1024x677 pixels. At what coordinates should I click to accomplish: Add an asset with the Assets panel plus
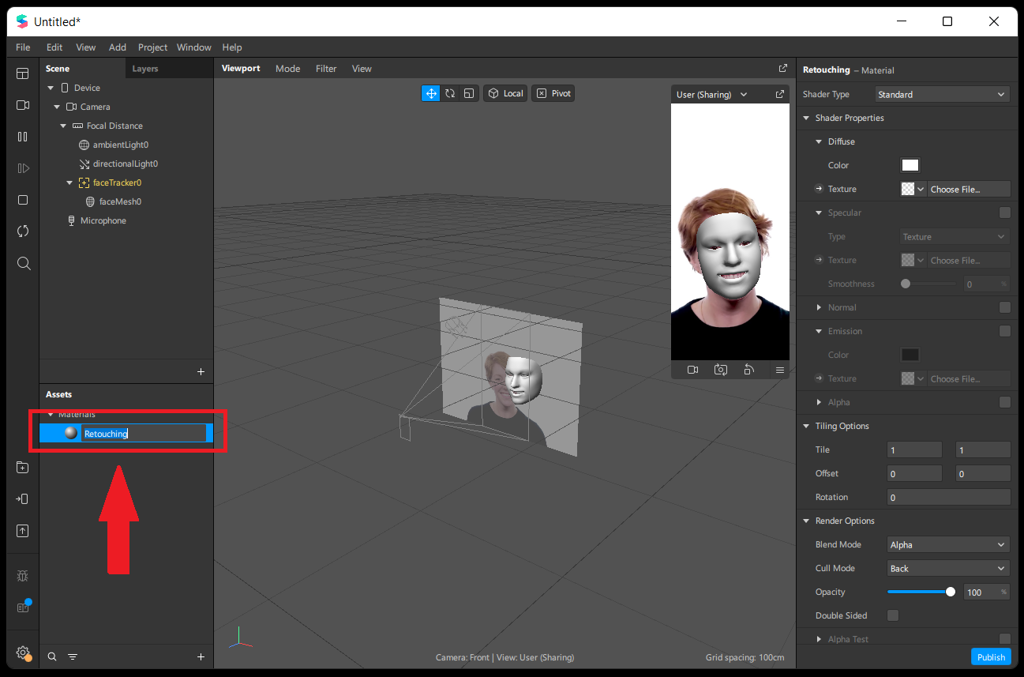200,657
